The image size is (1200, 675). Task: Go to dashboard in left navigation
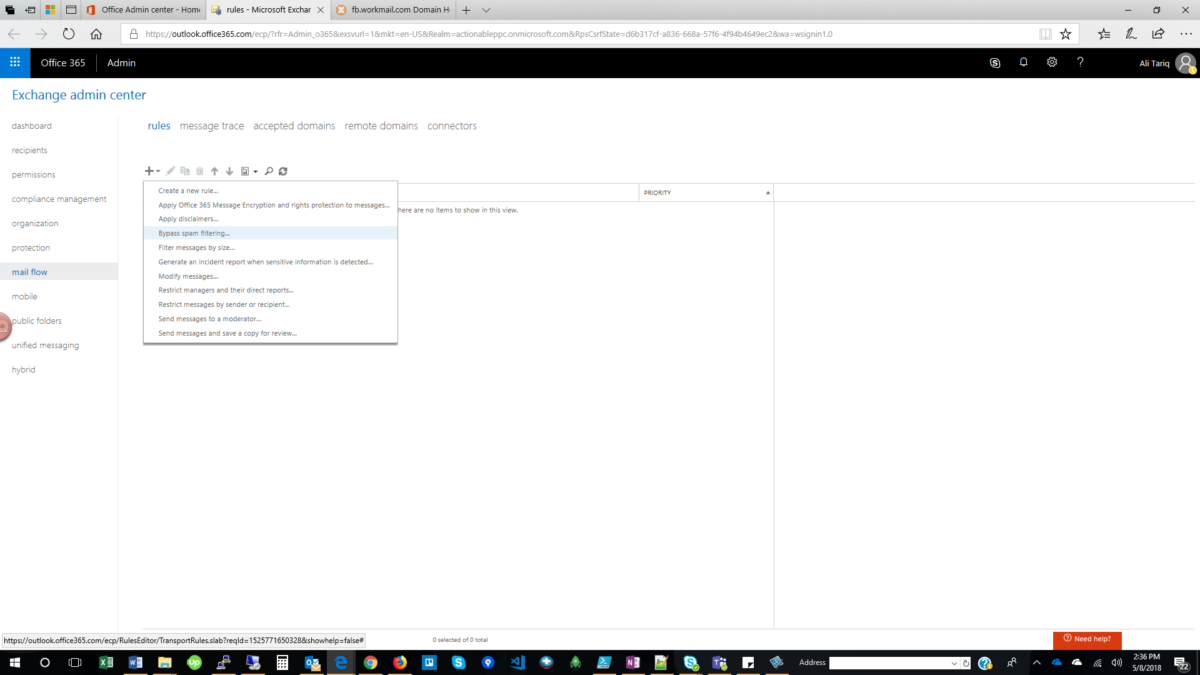(x=32, y=126)
